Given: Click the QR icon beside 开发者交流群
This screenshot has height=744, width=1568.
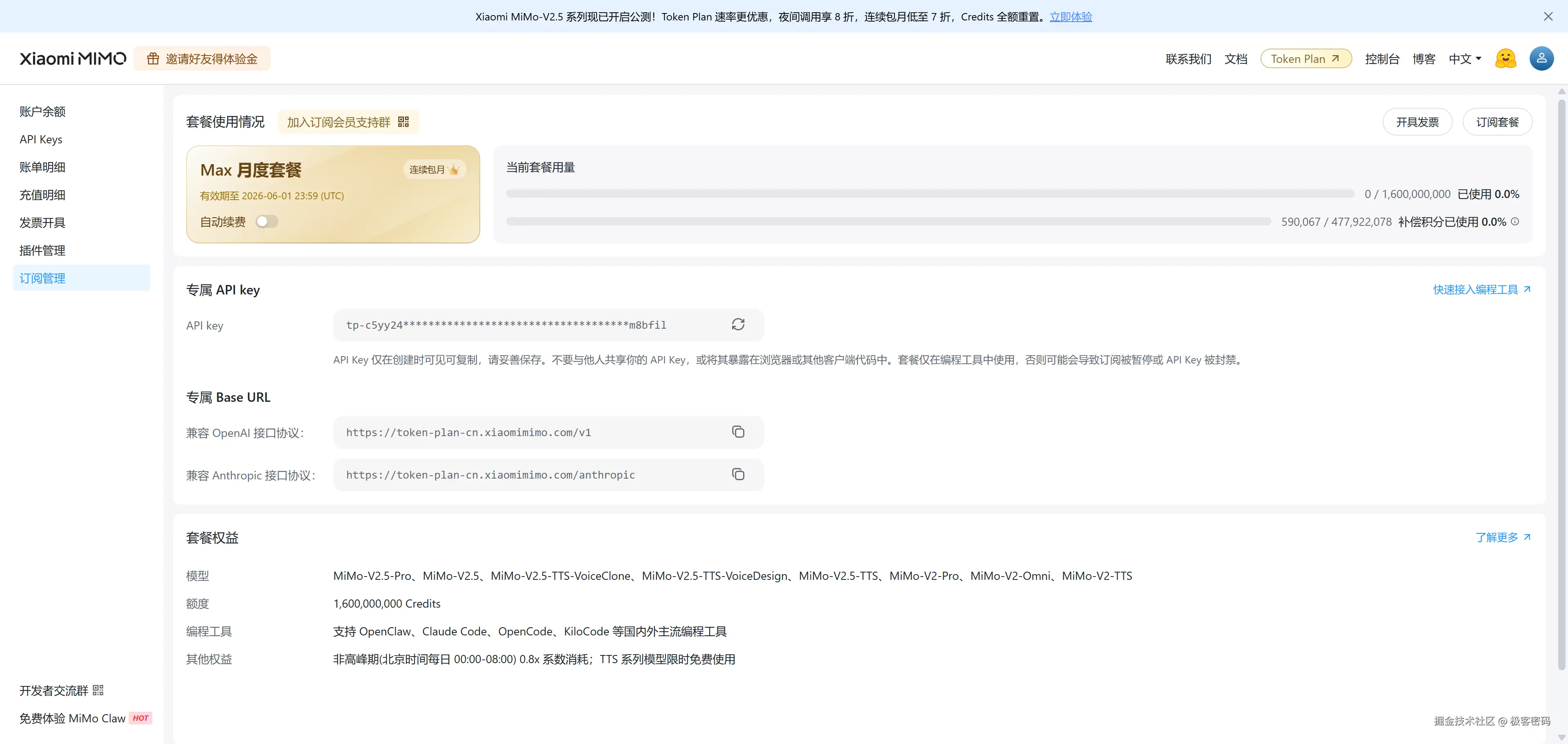Looking at the screenshot, I should tap(98, 690).
